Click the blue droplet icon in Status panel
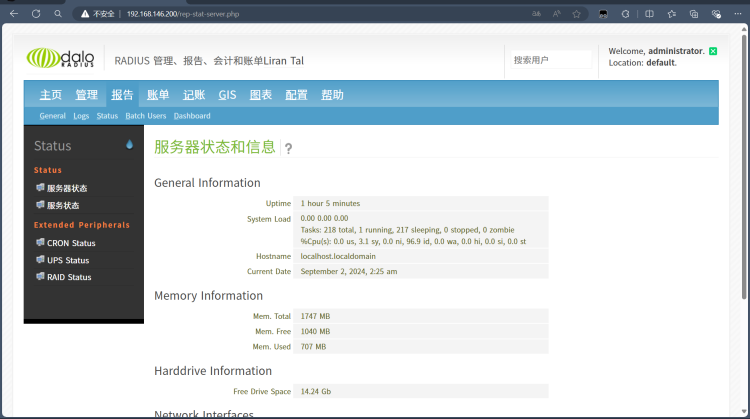 (x=129, y=144)
